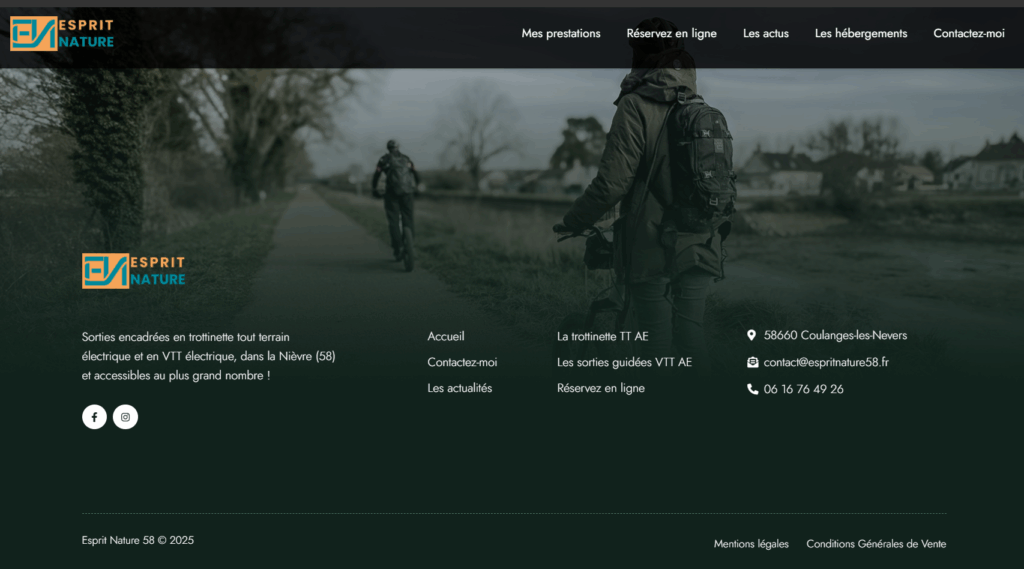Open the Instagram social icon
The image size is (1024, 569).
pos(125,417)
